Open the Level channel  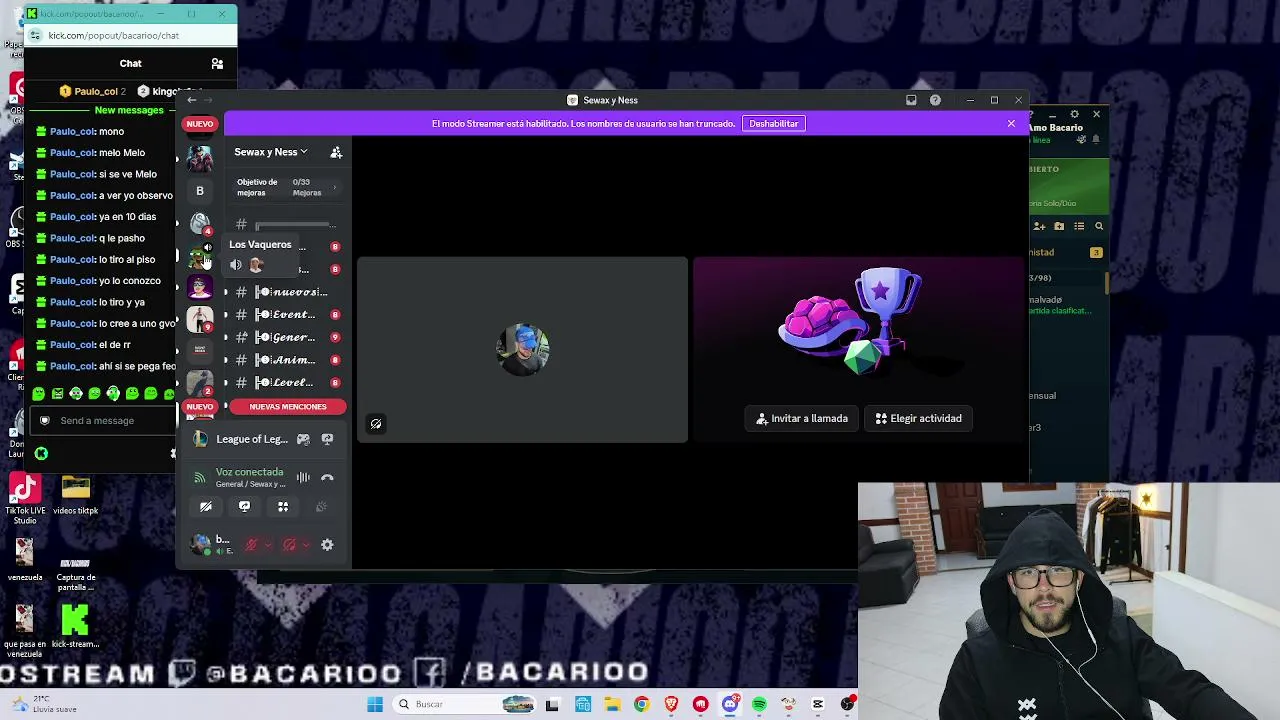pos(287,383)
